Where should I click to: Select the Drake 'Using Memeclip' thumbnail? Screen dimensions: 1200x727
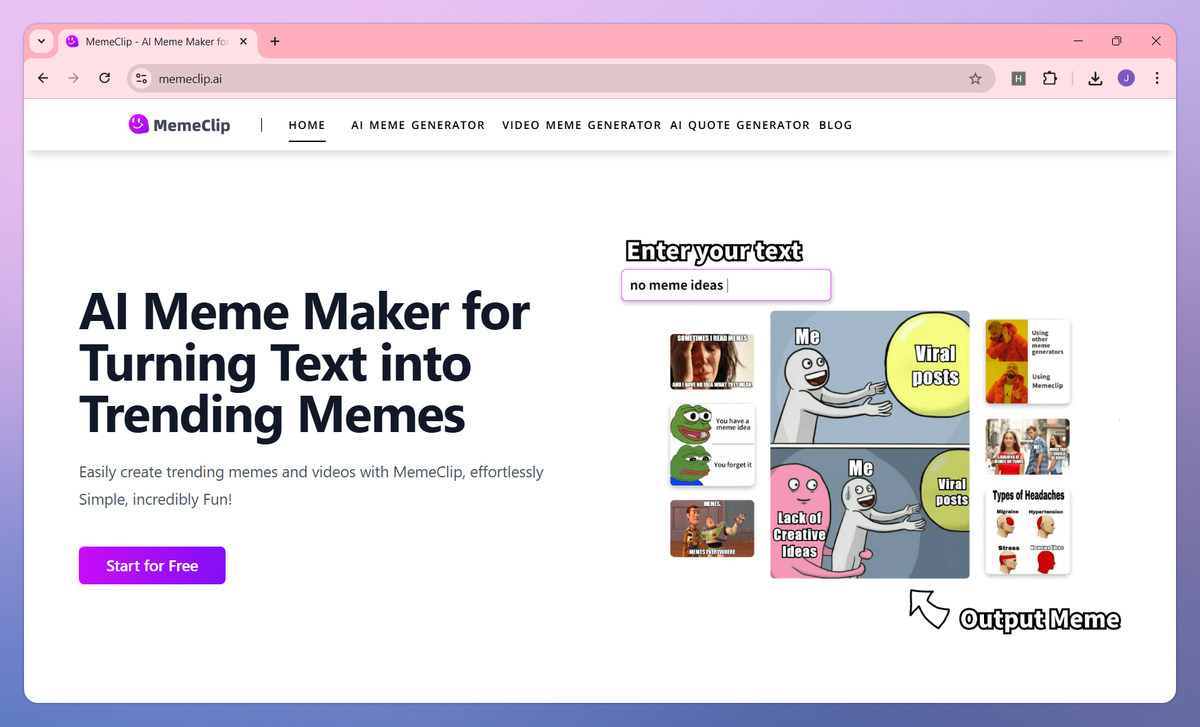[x=1027, y=361]
